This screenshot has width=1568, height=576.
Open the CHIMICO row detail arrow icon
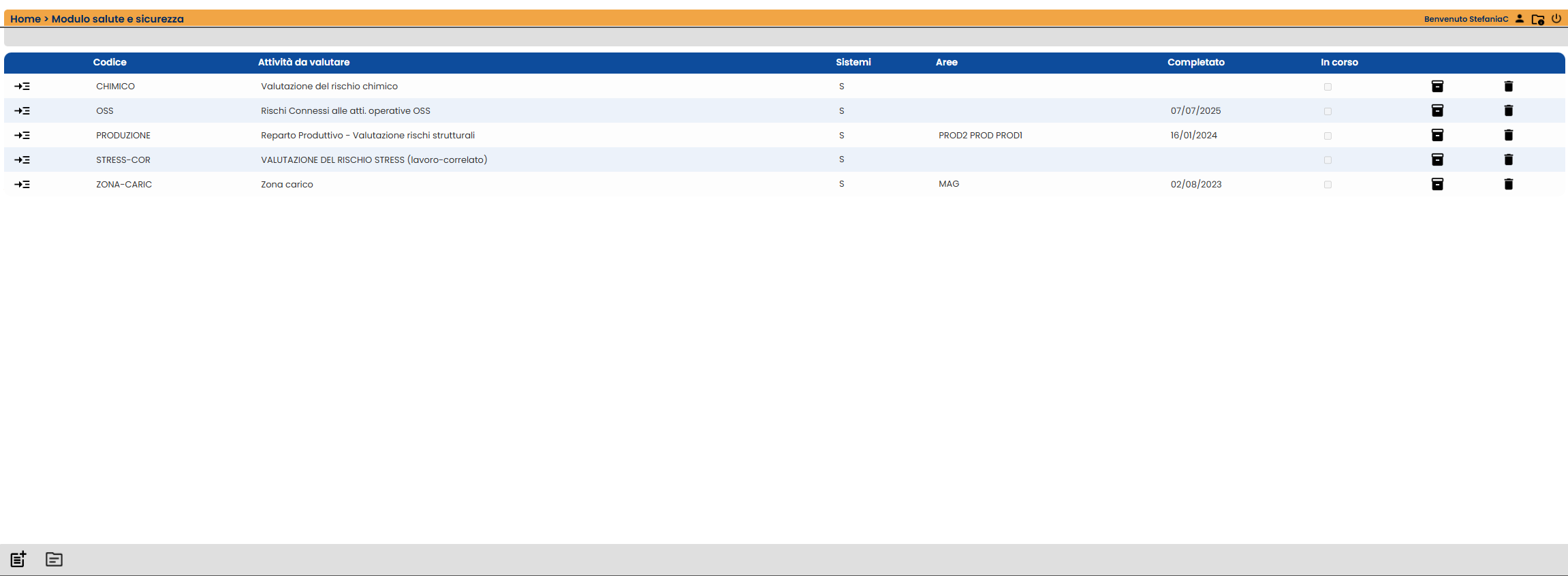click(22, 87)
